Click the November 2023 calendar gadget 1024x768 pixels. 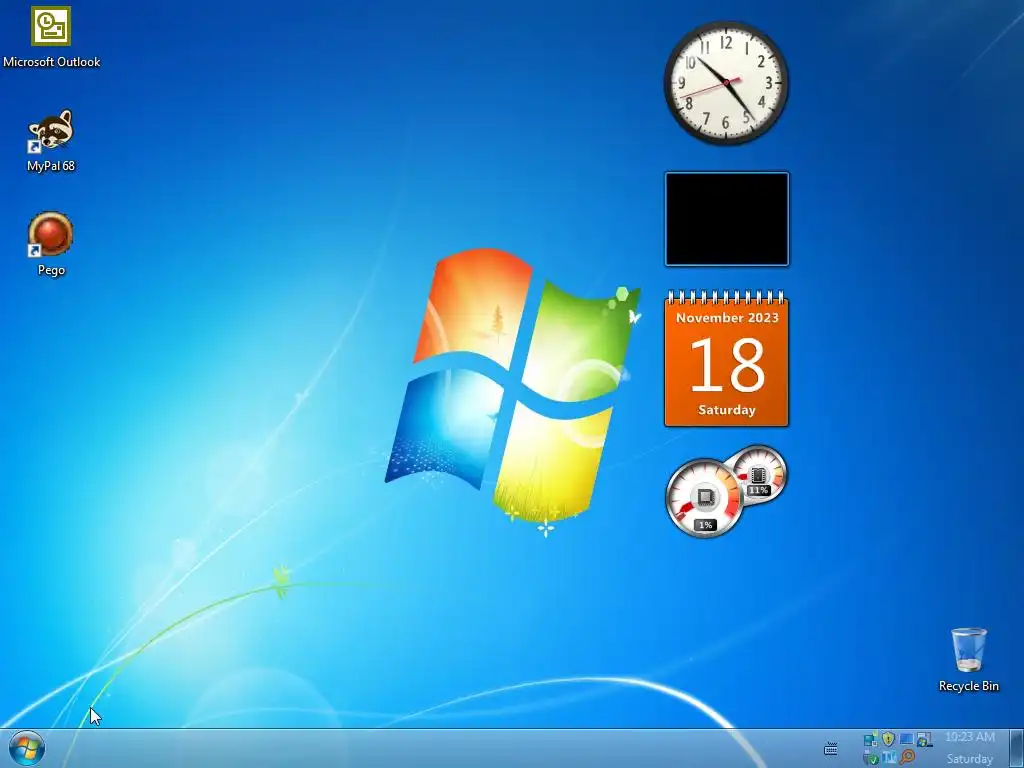[x=726, y=359]
